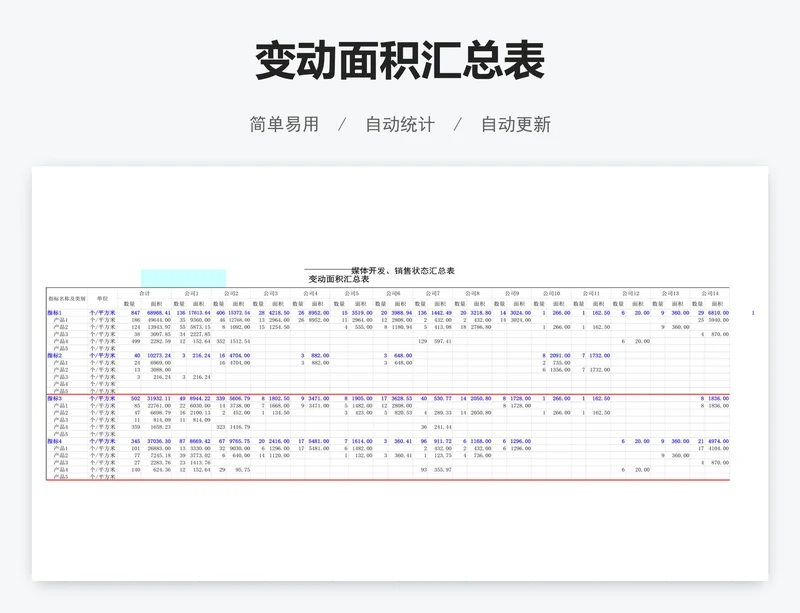
Task: Click the 4704.00 bold cell in 指标2 row
Action: click(240, 356)
